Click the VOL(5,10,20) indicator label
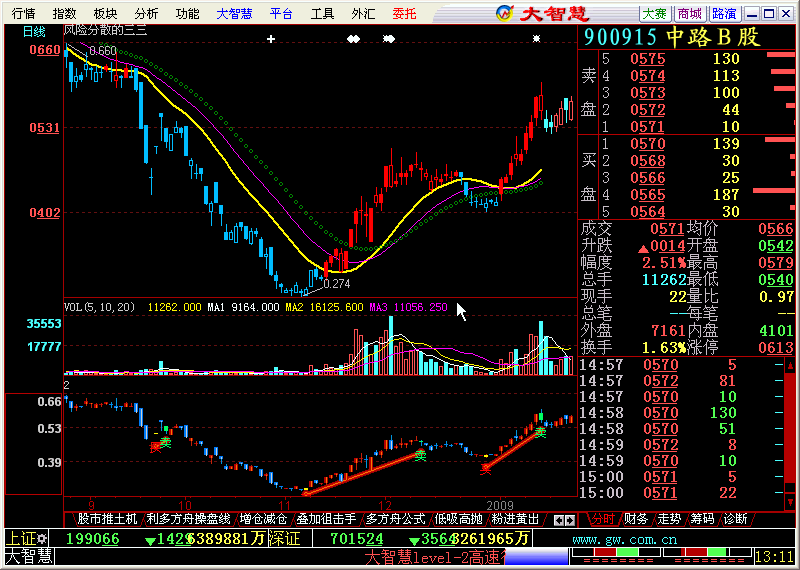Screen dimensions: 800x570 (99, 307)
